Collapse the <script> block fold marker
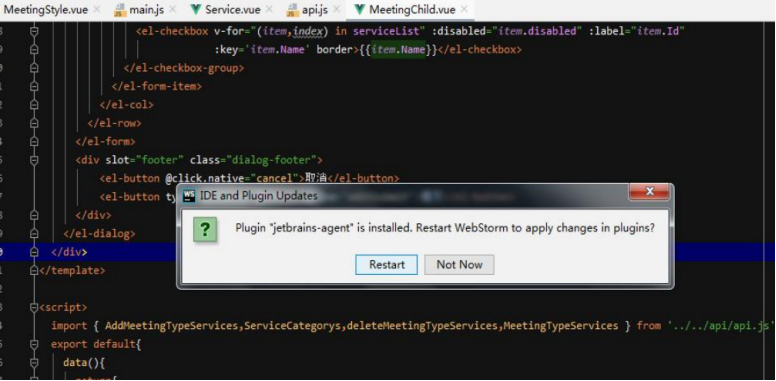This screenshot has width=776, height=381. click(34, 307)
